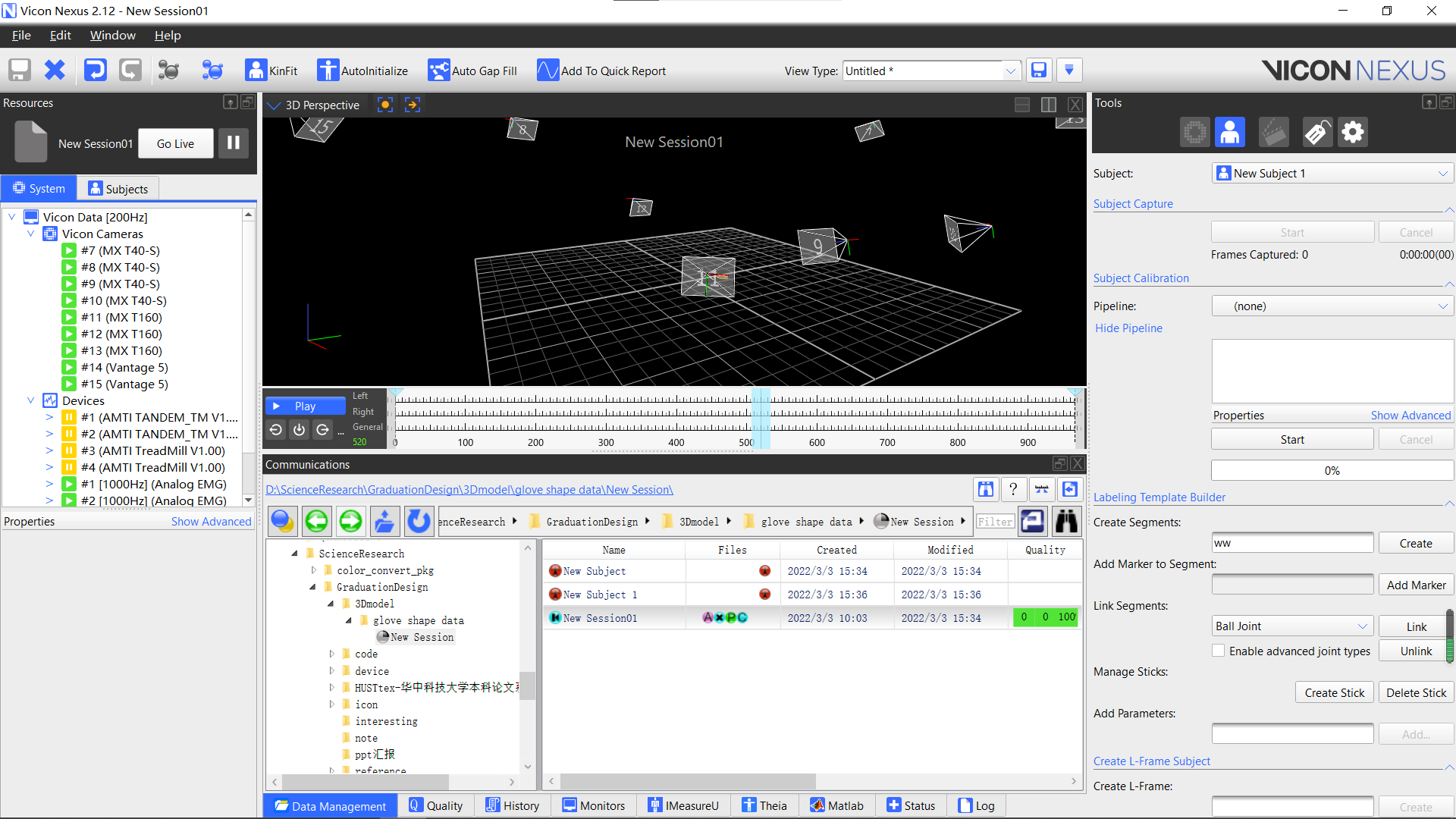This screenshot has height=819, width=1456.
Task: Run the KinFit operation
Action: tap(271, 71)
